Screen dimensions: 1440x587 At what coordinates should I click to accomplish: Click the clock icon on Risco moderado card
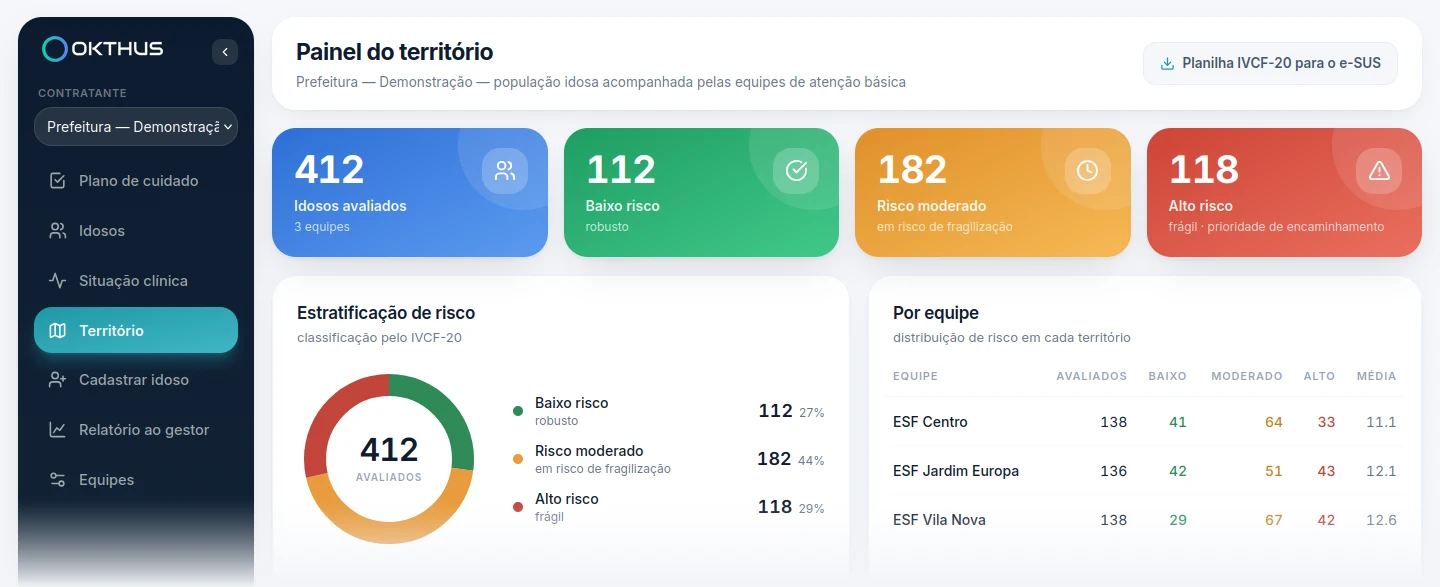(1087, 171)
